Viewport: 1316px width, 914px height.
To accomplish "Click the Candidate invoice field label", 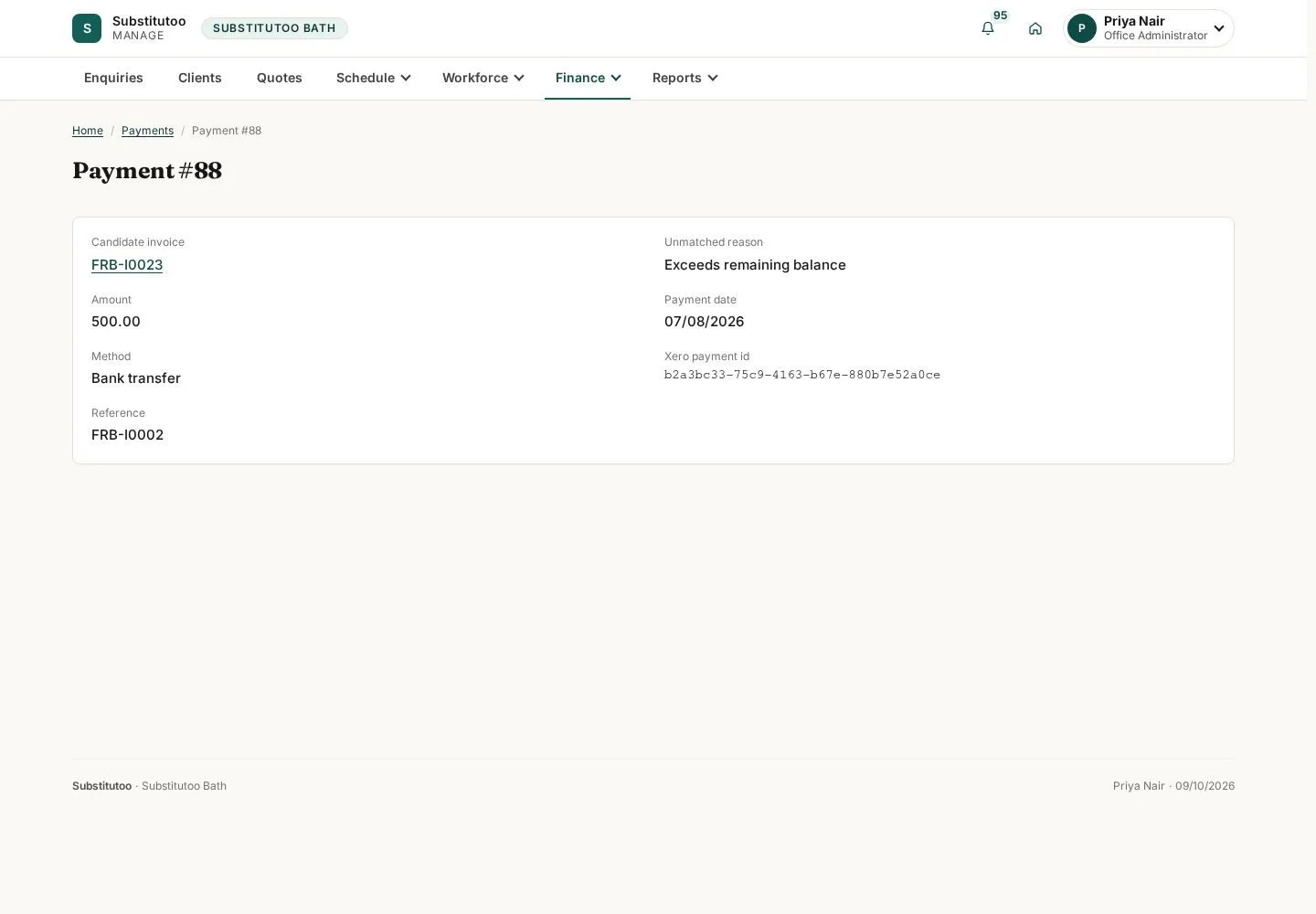I will (x=138, y=242).
